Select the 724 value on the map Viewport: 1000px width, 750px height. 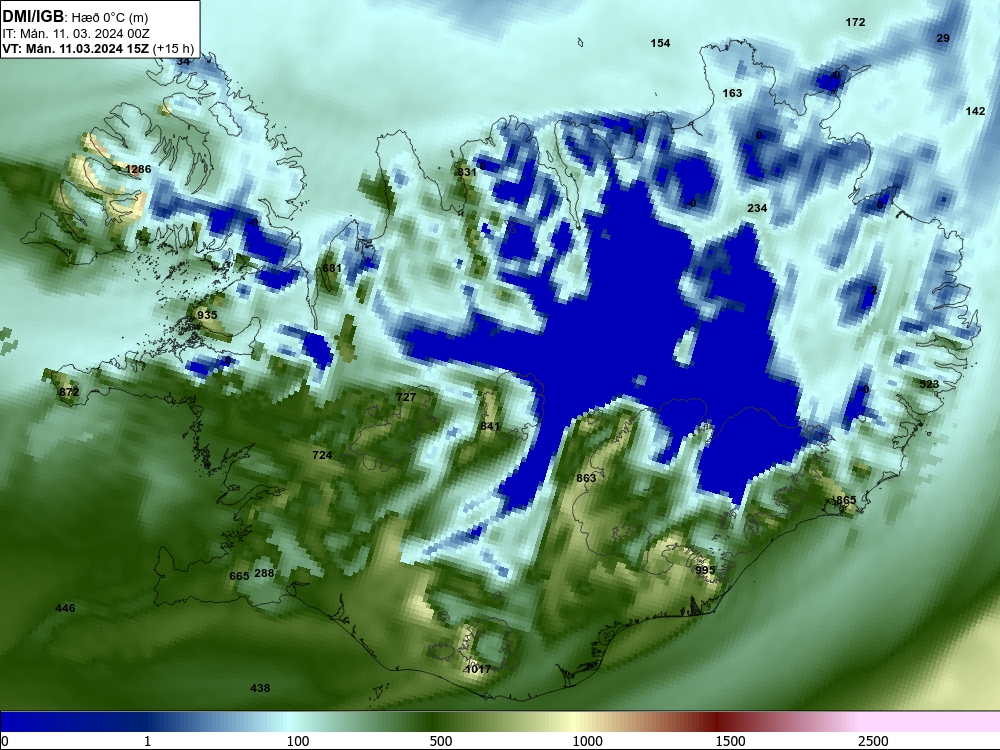[x=322, y=455]
